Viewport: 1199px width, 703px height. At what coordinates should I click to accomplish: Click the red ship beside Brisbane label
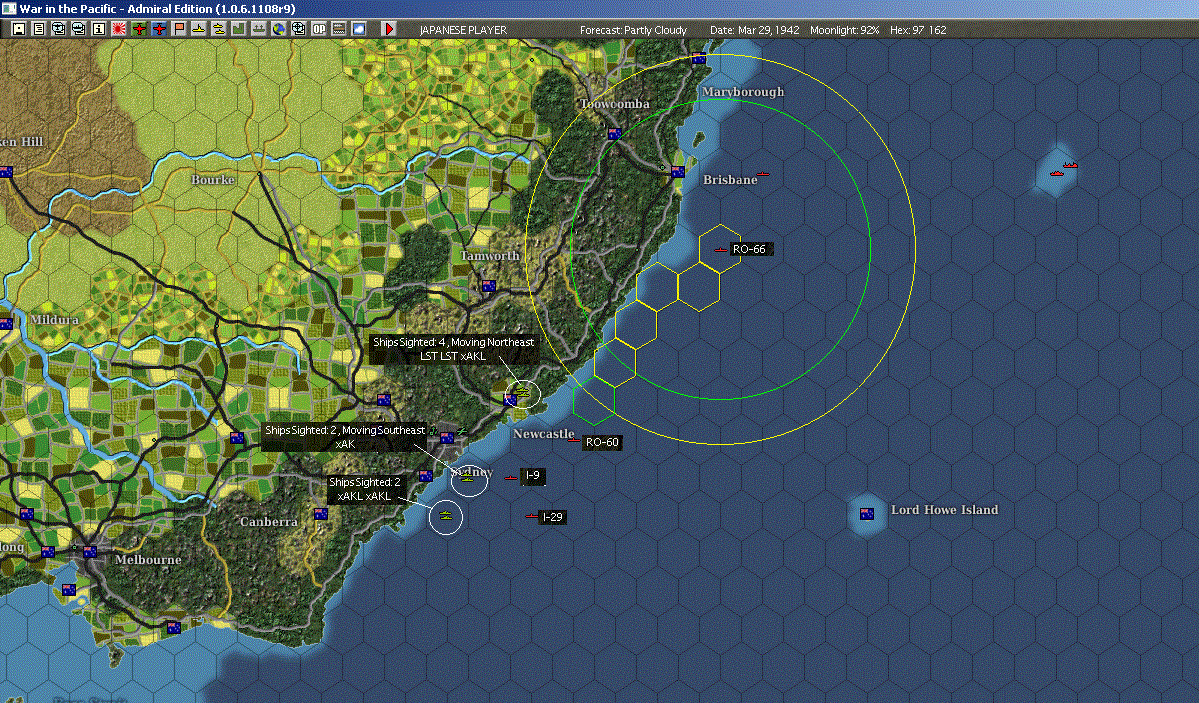(762, 174)
